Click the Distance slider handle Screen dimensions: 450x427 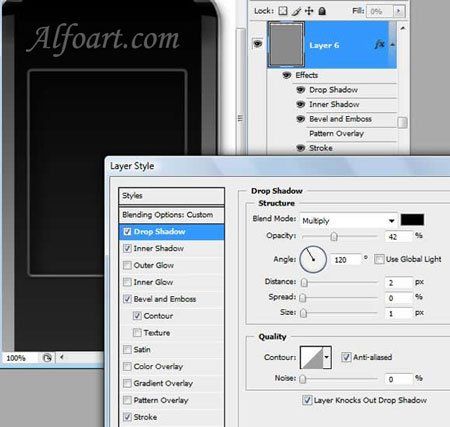coord(304,283)
